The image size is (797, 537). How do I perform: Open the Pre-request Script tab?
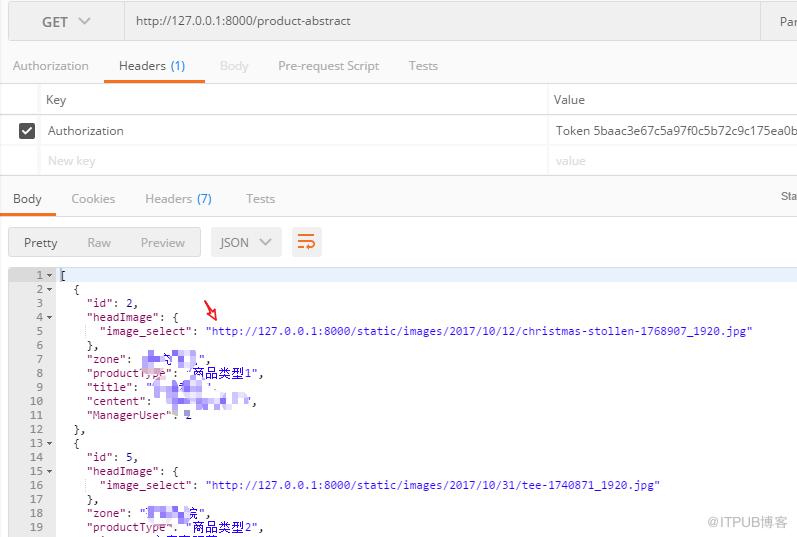(x=328, y=66)
